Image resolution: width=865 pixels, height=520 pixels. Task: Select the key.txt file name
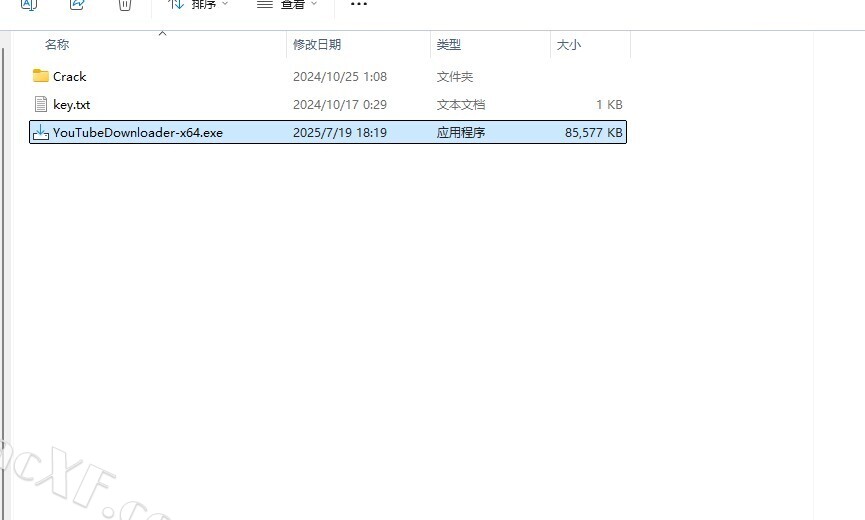coord(72,105)
